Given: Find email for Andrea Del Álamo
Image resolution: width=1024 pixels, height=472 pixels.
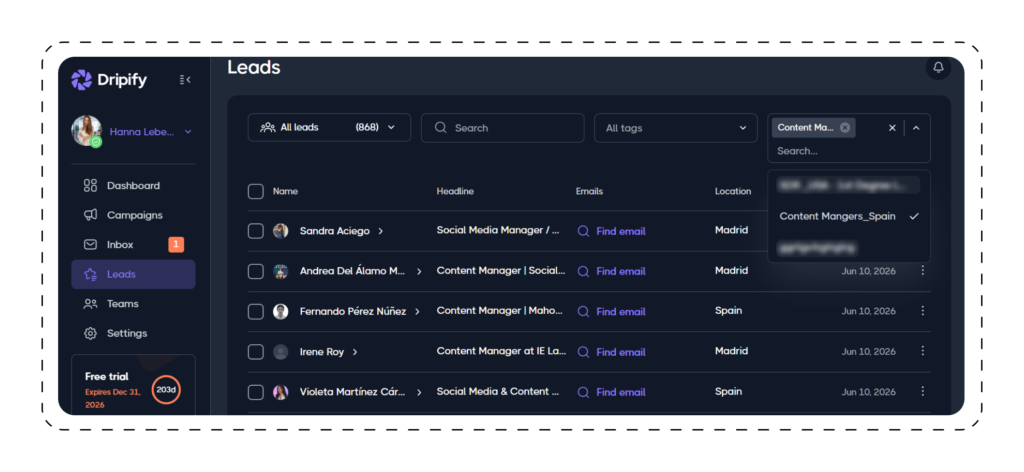Looking at the screenshot, I should 612,272.
